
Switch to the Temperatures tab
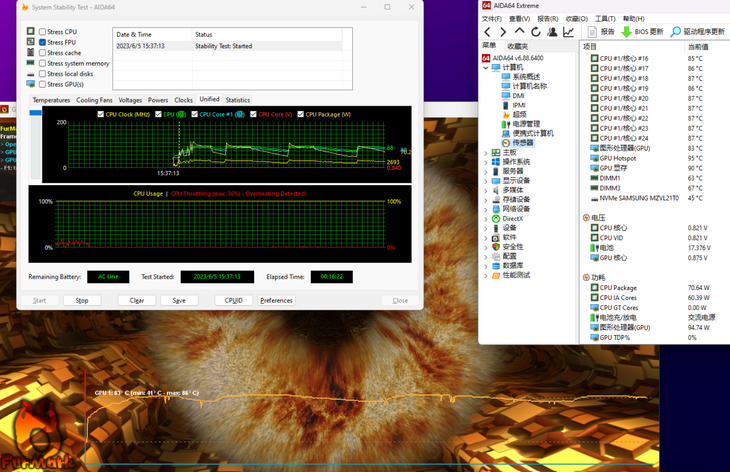(x=51, y=100)
